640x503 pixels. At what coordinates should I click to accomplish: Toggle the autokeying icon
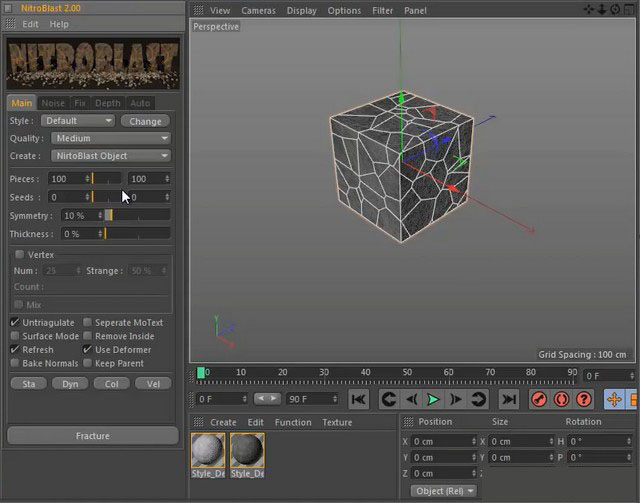click(561, 399)
